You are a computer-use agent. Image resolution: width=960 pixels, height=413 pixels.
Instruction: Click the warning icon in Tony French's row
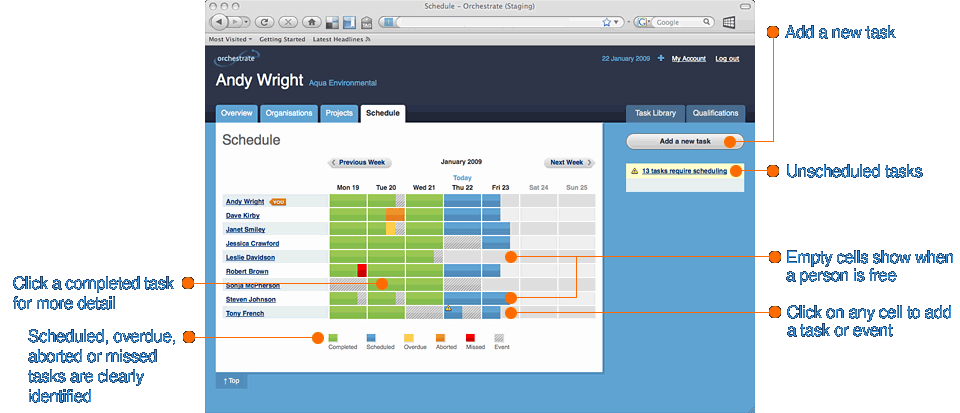point(449,309)
